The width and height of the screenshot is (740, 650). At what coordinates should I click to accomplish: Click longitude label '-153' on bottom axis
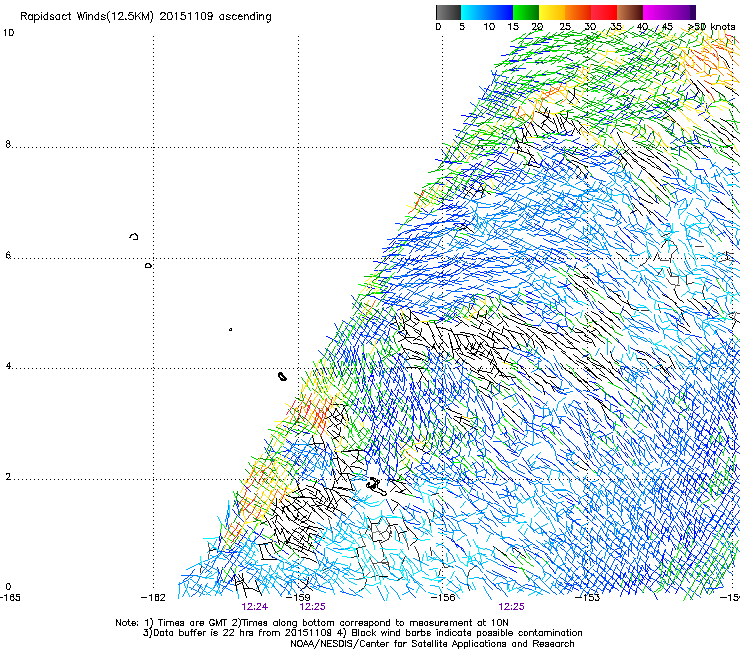[x=587, y=598]
